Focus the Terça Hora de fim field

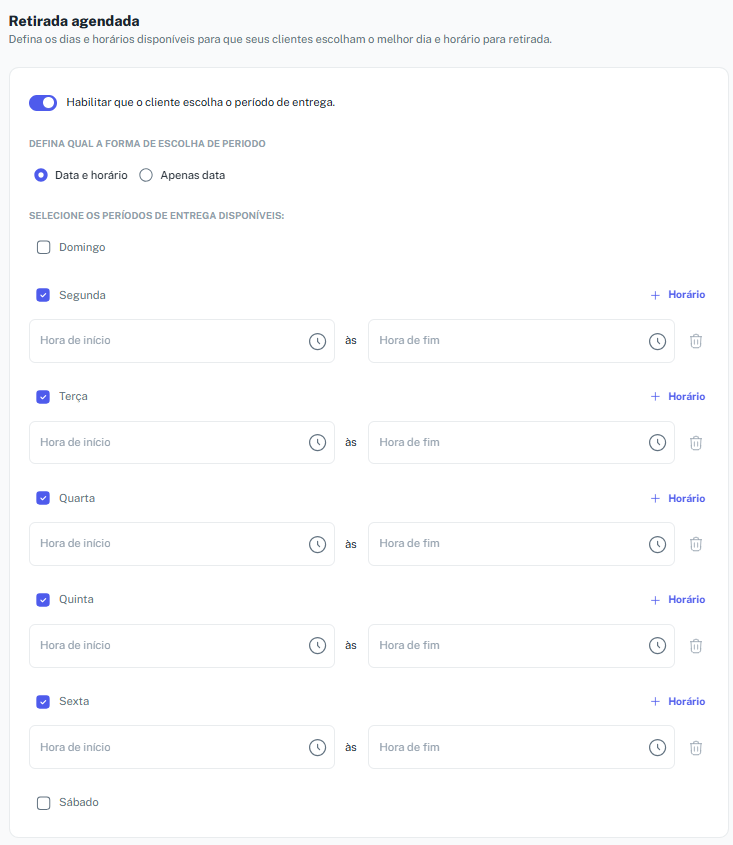point(521,442)
